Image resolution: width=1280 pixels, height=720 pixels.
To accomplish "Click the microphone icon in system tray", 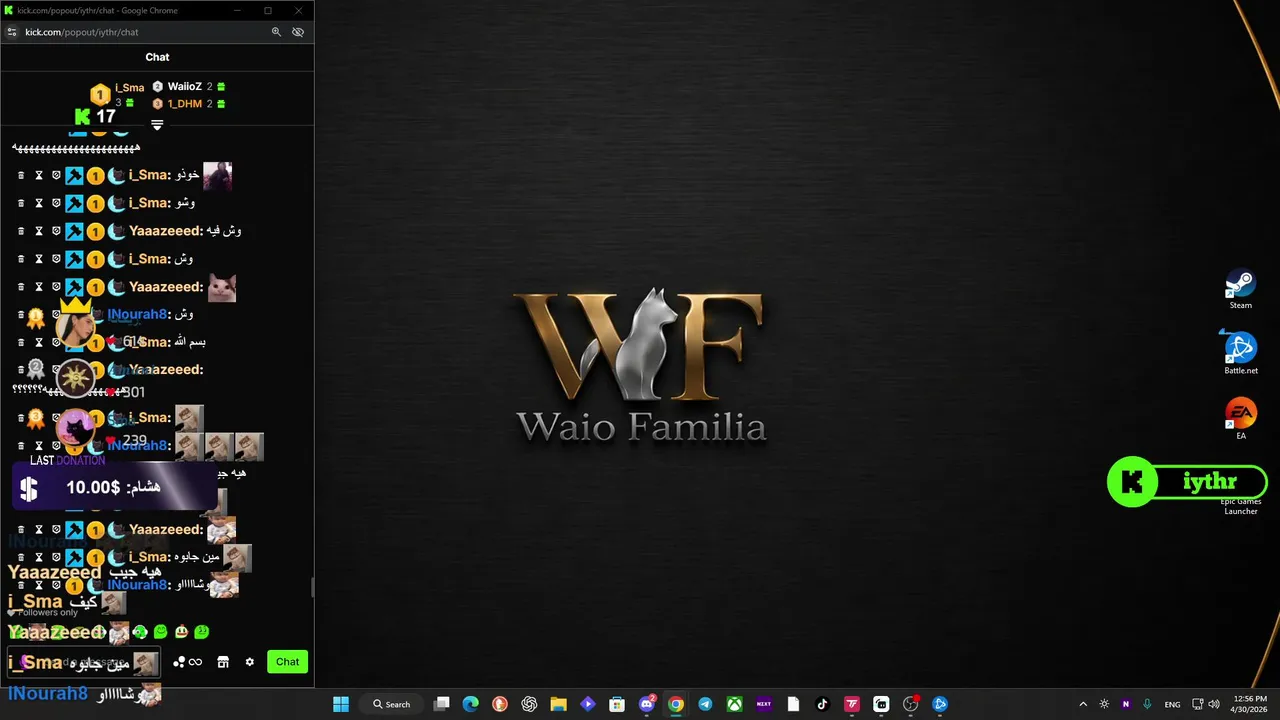I will 1147,704.
